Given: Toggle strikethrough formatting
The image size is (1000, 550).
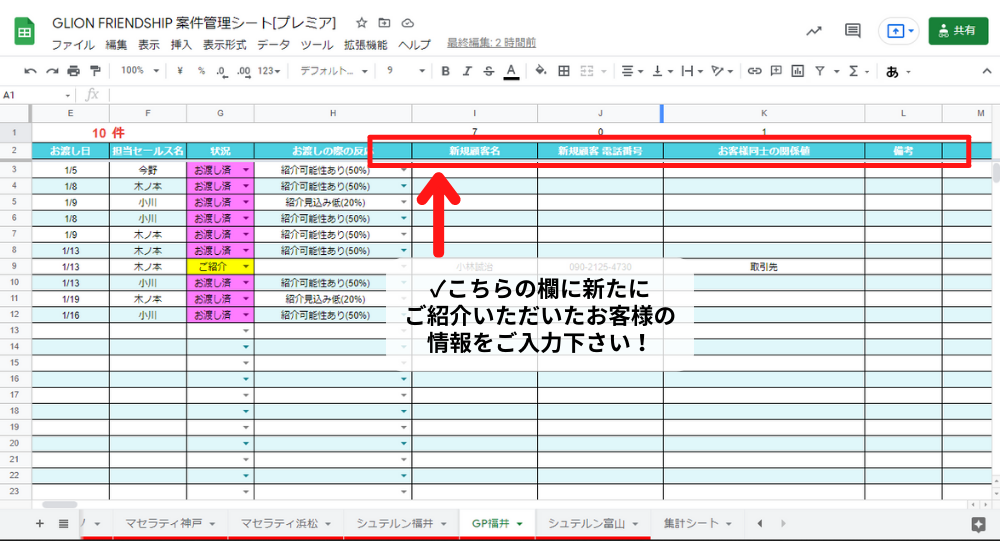Looking at the screenshot, I should pos(488,71).
